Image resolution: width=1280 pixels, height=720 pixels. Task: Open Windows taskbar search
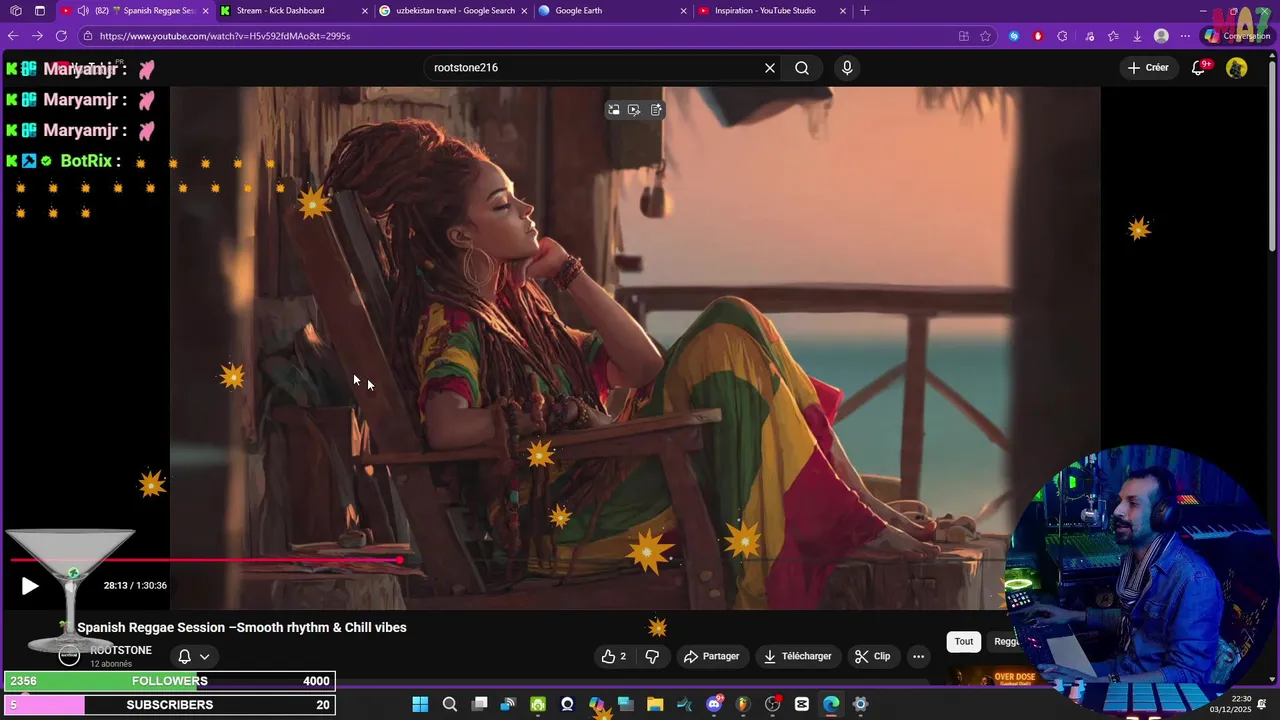tap(450, 704)
